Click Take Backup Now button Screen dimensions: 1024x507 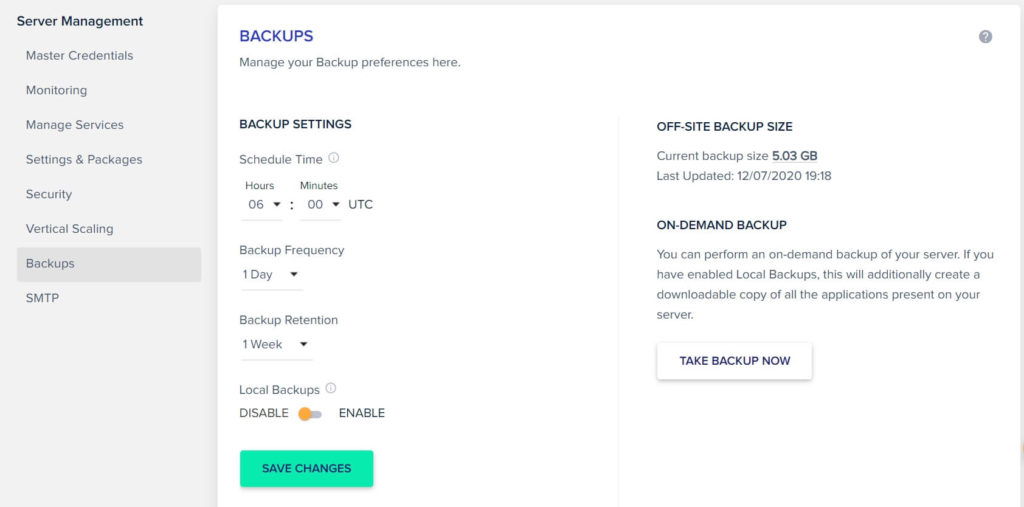(734, 361)
